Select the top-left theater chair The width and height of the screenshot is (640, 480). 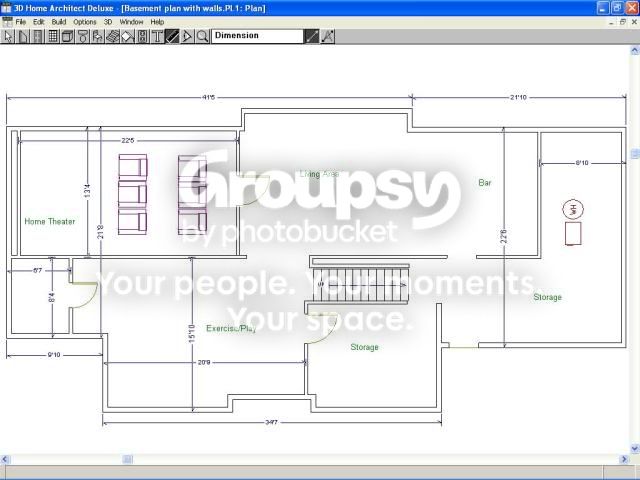click(x=133, y=166)
